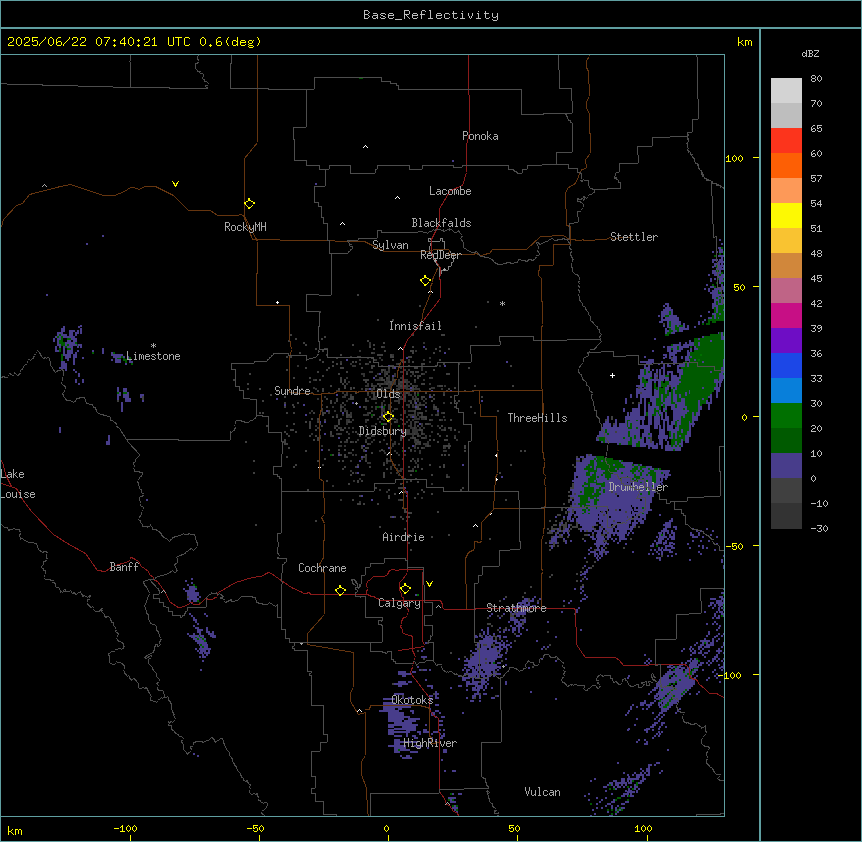Click the km unit label at the bottom left
Image resolution: width=862 pixels, height=842 pixels.
[15, 830]
